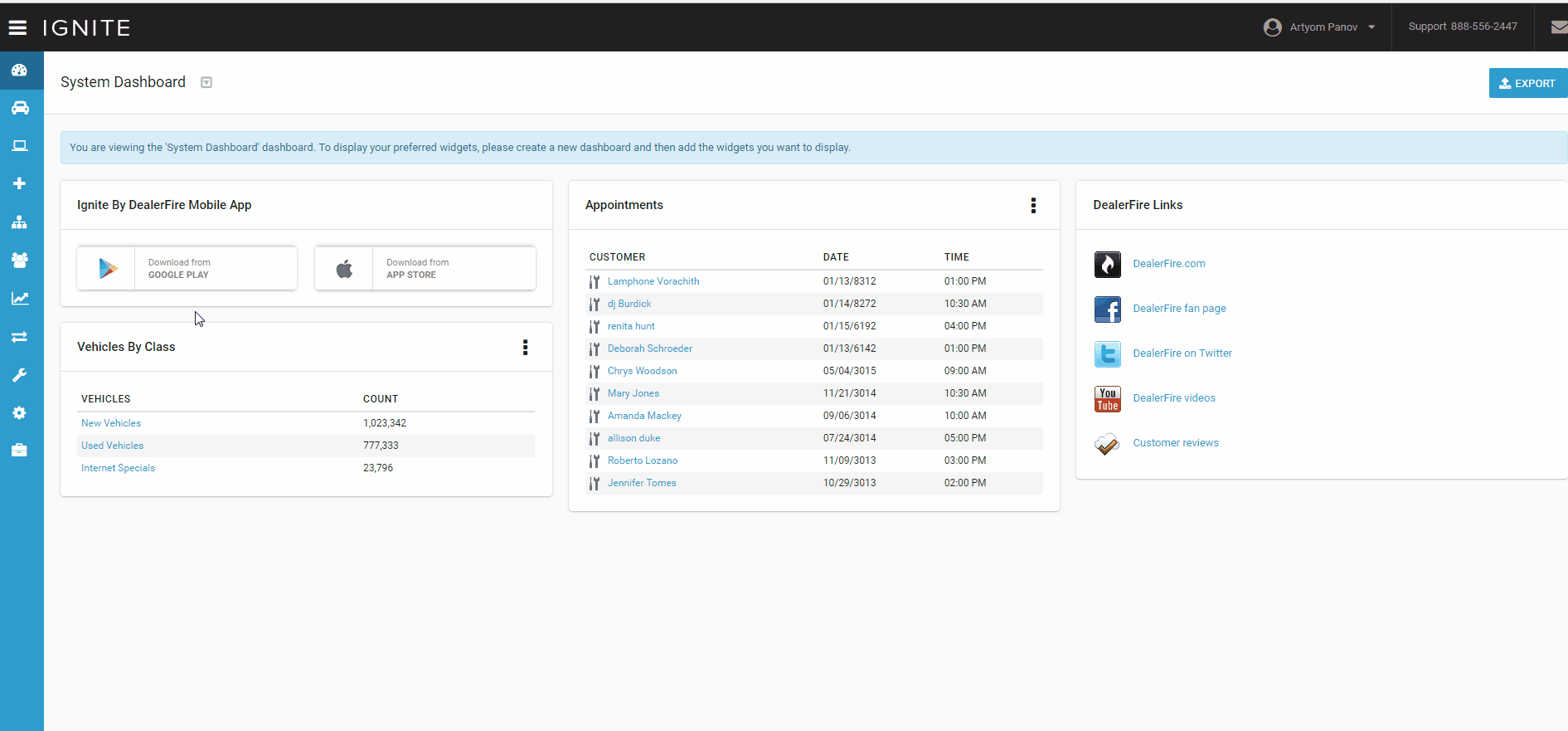Open the New Vehicles link
Image resolution: width=1568 pixels, height=731 pixels.
coord(111,423)
